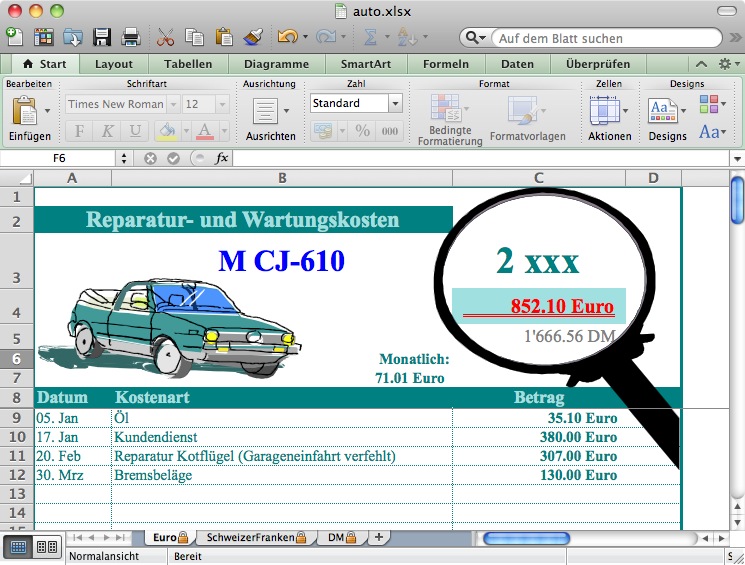Click the Einfügen clipboard icon

click(x=24, y=110)
